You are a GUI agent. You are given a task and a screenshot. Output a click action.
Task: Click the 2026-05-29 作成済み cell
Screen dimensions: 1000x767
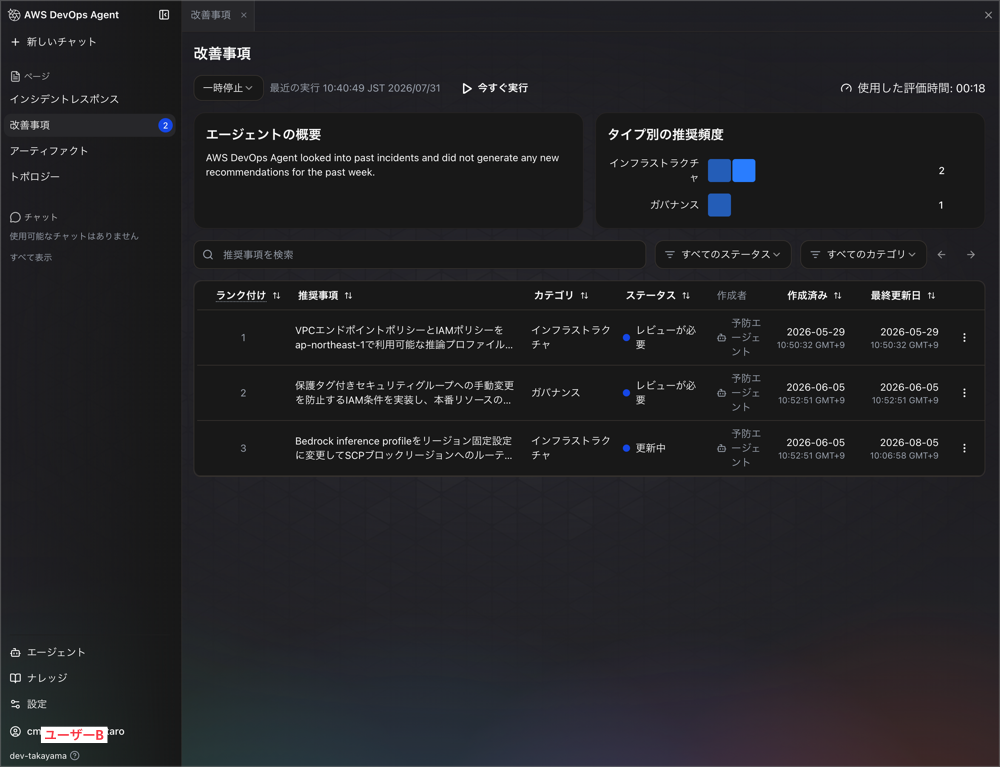coord(811,337)
